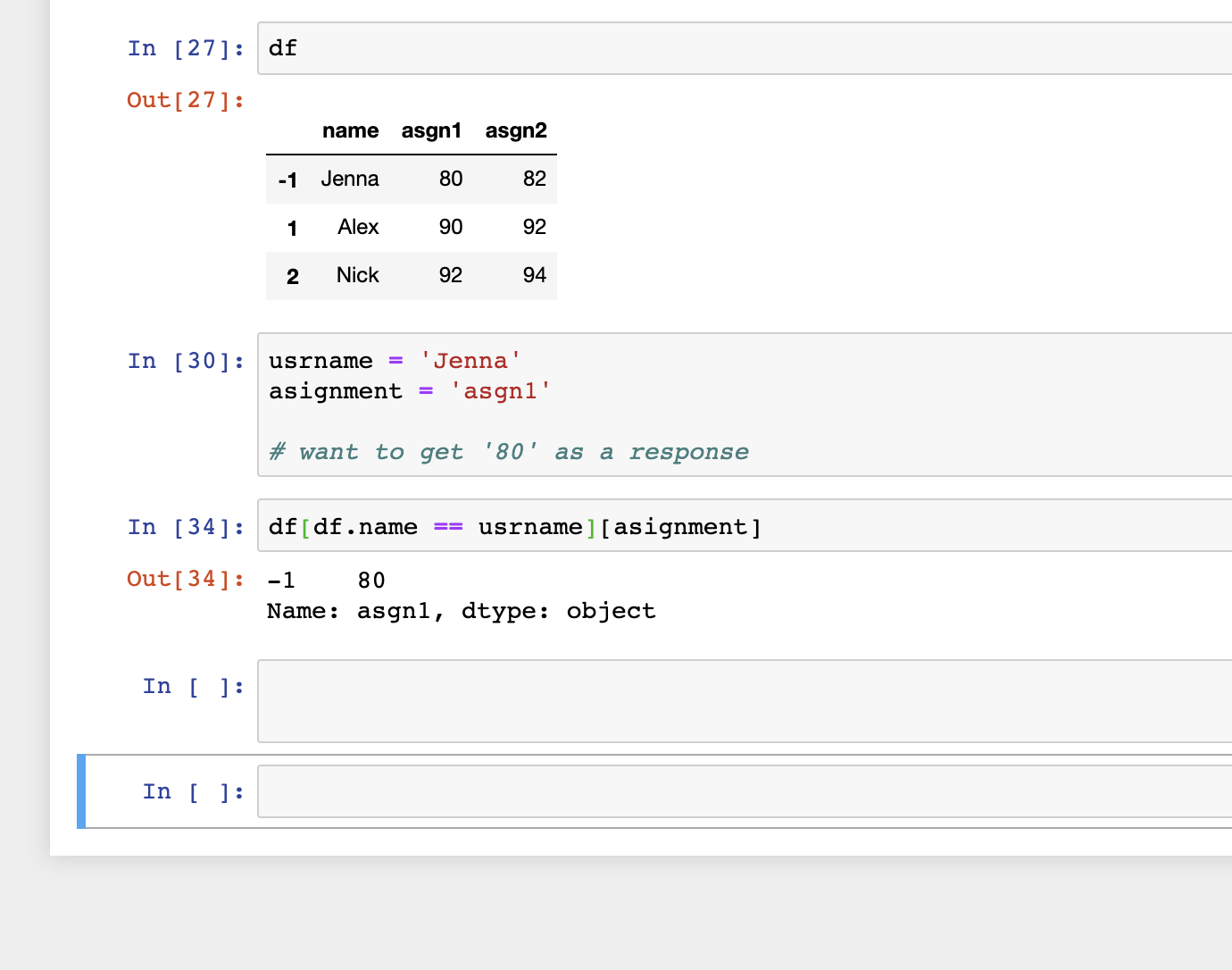Viewport: 1232px width, 970px height.
Task: Click the name column header in the table
Action: coord(350,130)
